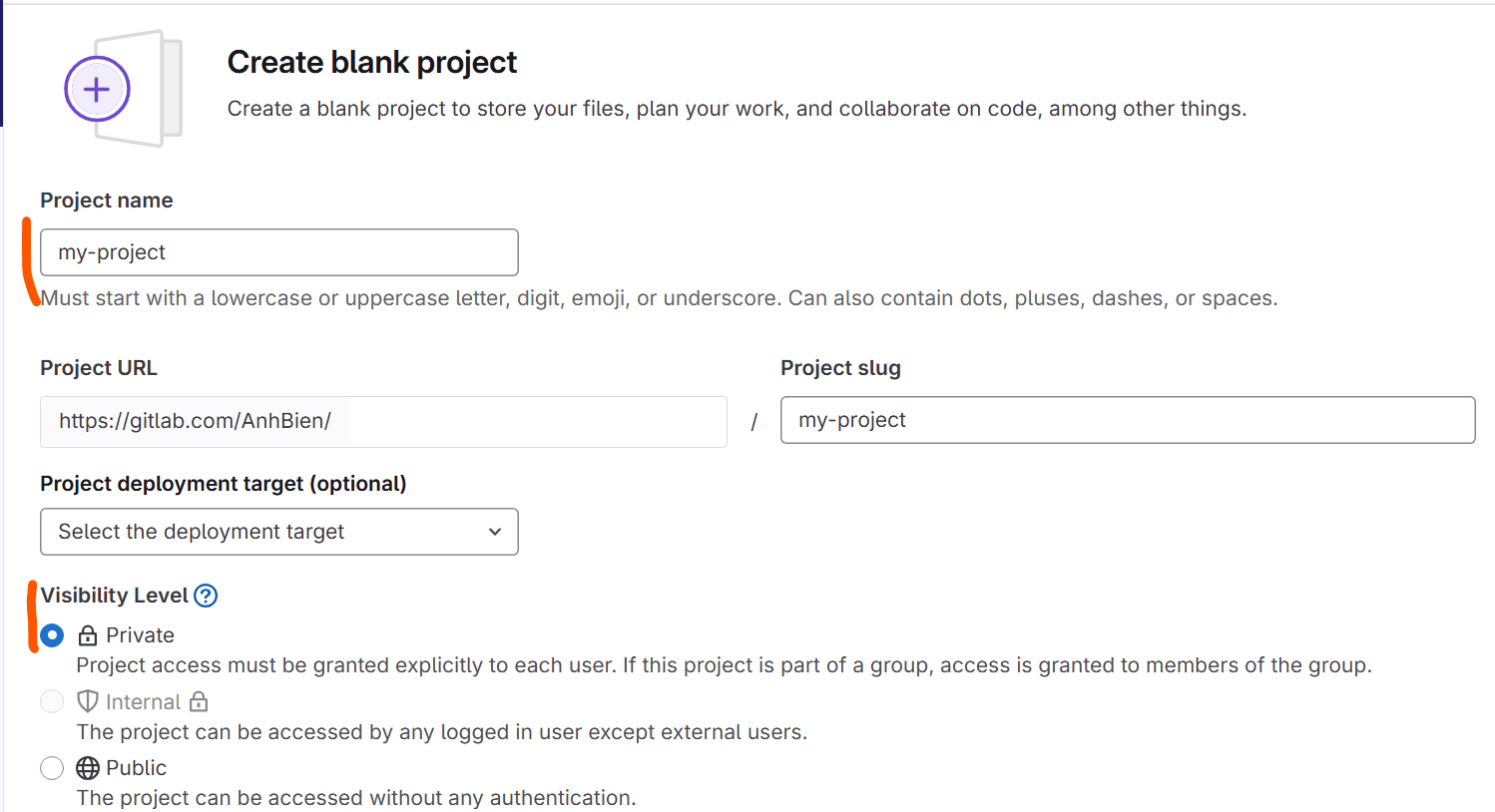Open the Visibility Level help icon
This screenshot has width=1495, height=812.
point(206,596)
